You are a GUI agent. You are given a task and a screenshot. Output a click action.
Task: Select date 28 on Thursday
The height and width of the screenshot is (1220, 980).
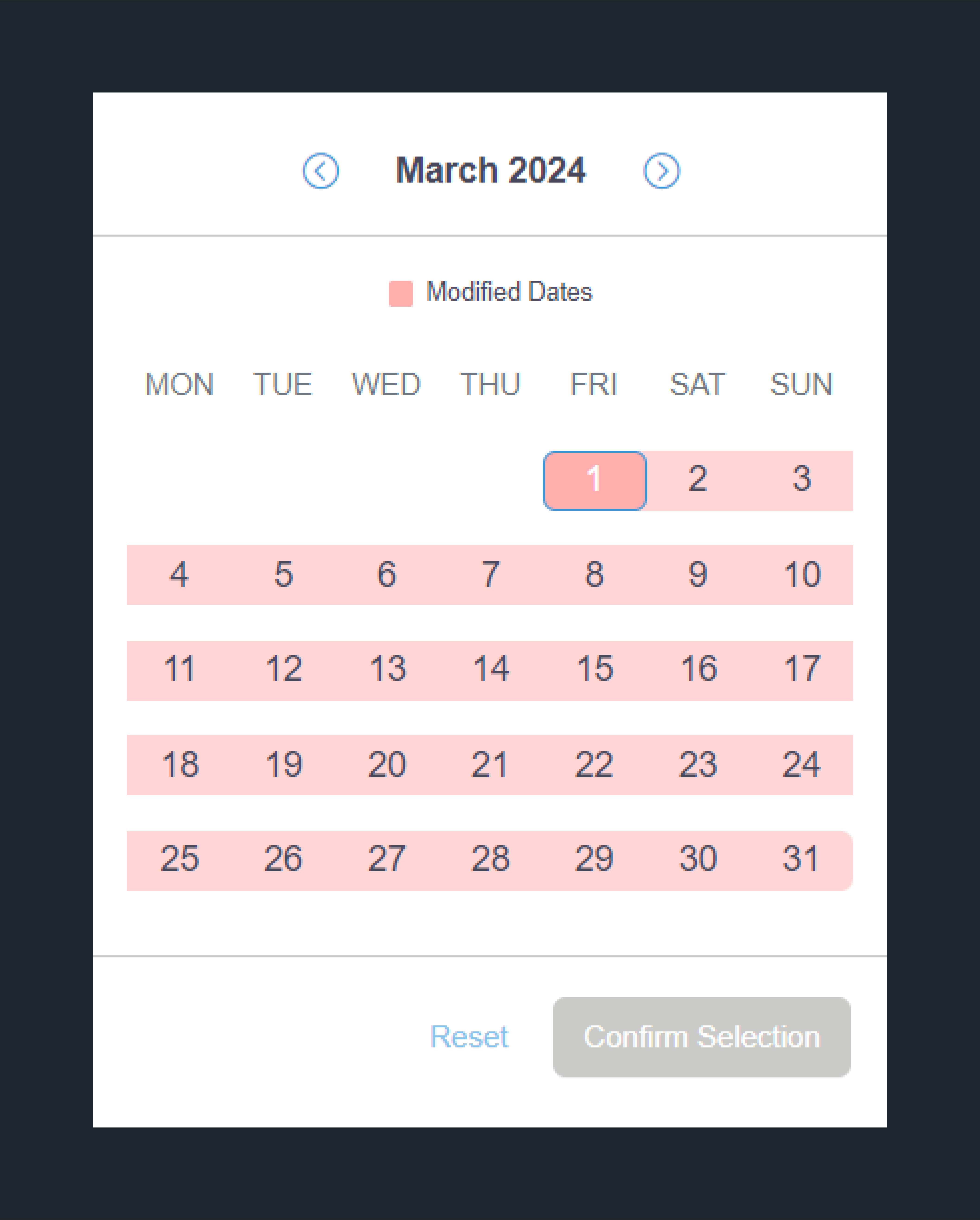[x=490, y=861]
